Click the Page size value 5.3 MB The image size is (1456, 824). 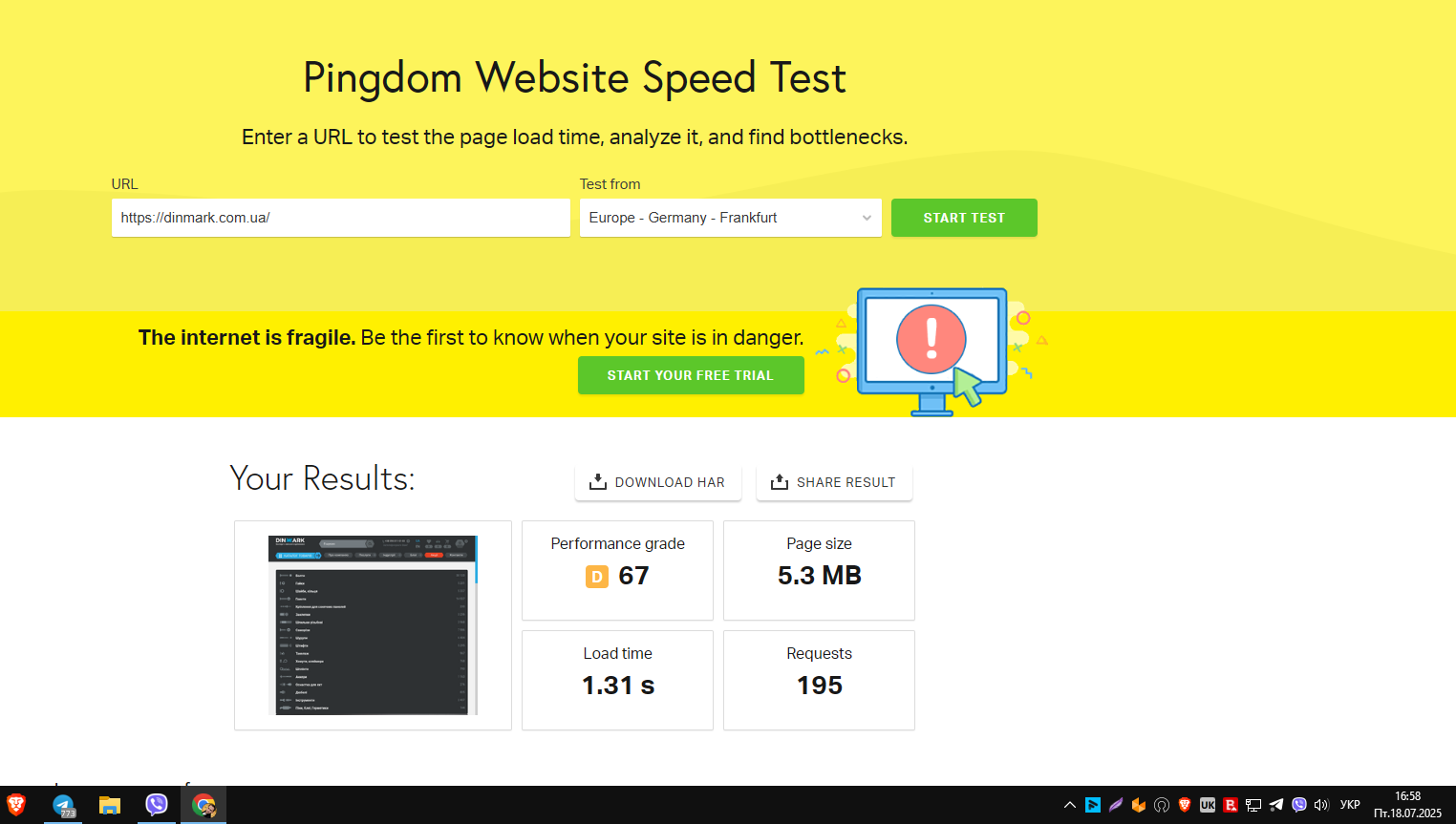click(x=820, y=576)
